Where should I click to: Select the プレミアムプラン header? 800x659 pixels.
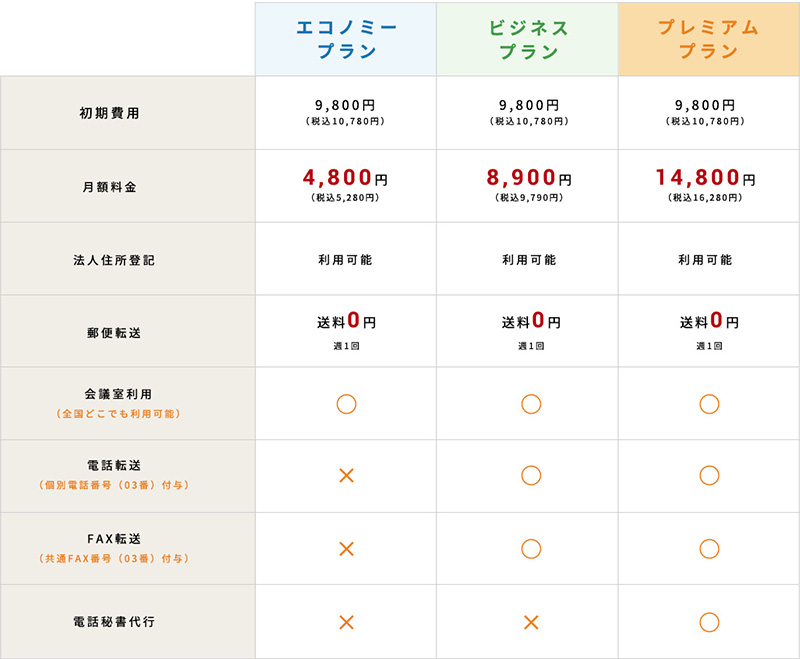pos(709,39)
